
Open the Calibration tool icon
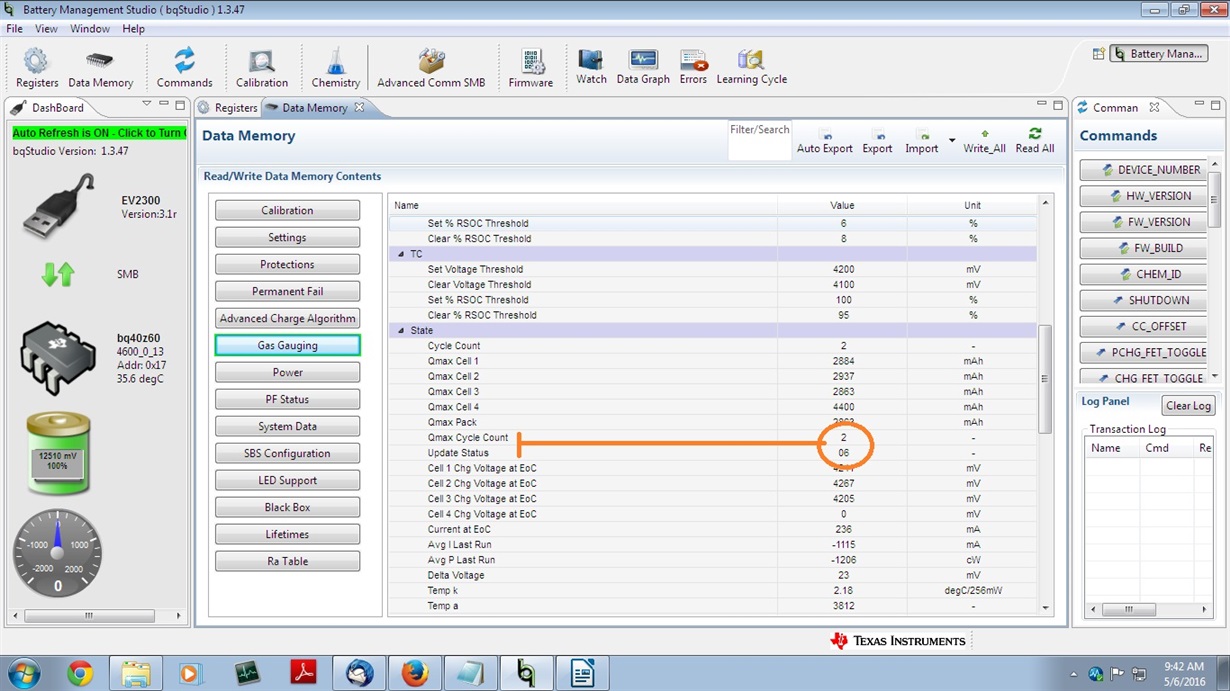[262, 68]
